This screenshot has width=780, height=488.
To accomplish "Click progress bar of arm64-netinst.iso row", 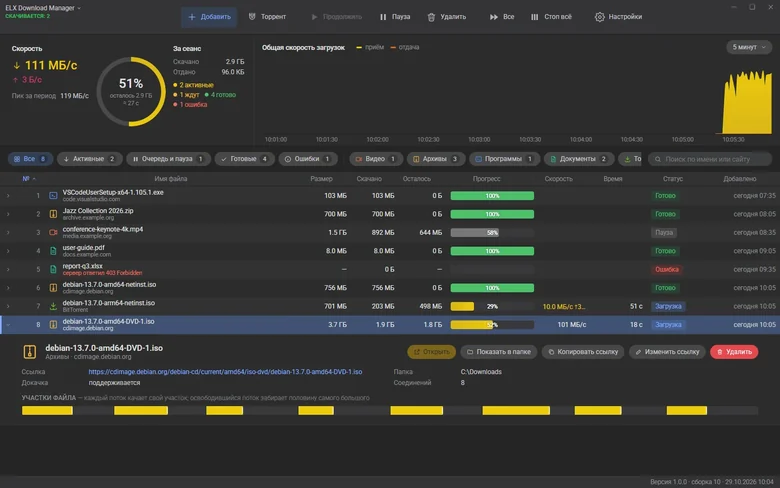I will coord(492,306).
